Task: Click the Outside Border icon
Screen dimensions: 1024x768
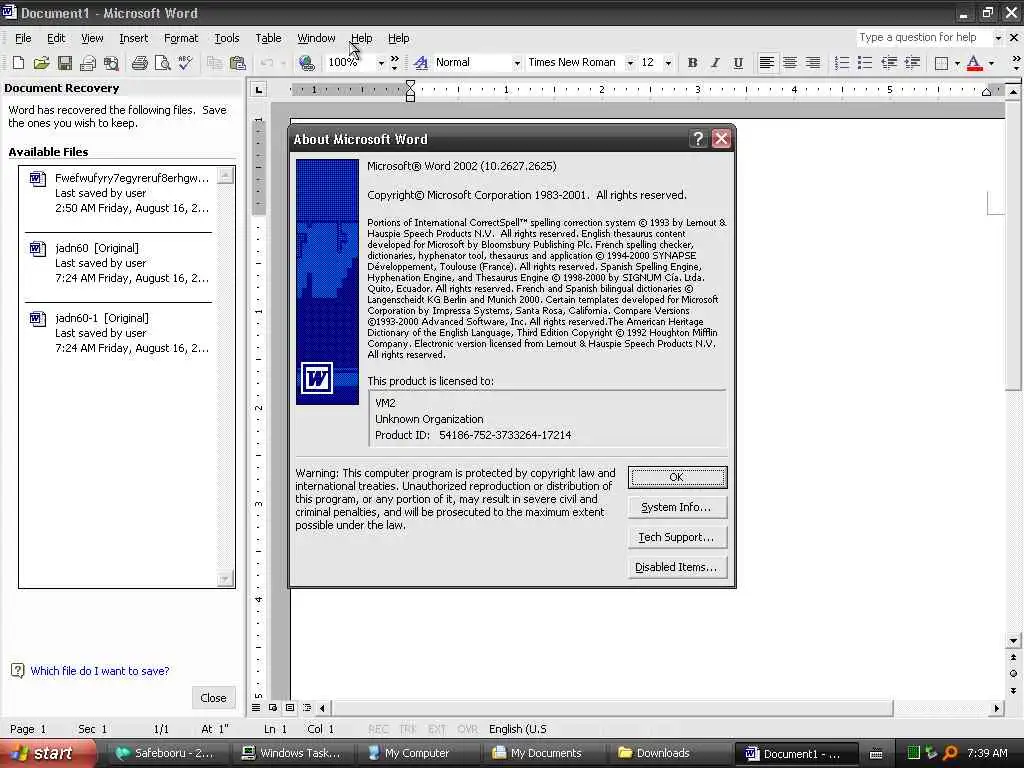Action: pos(941,63)
